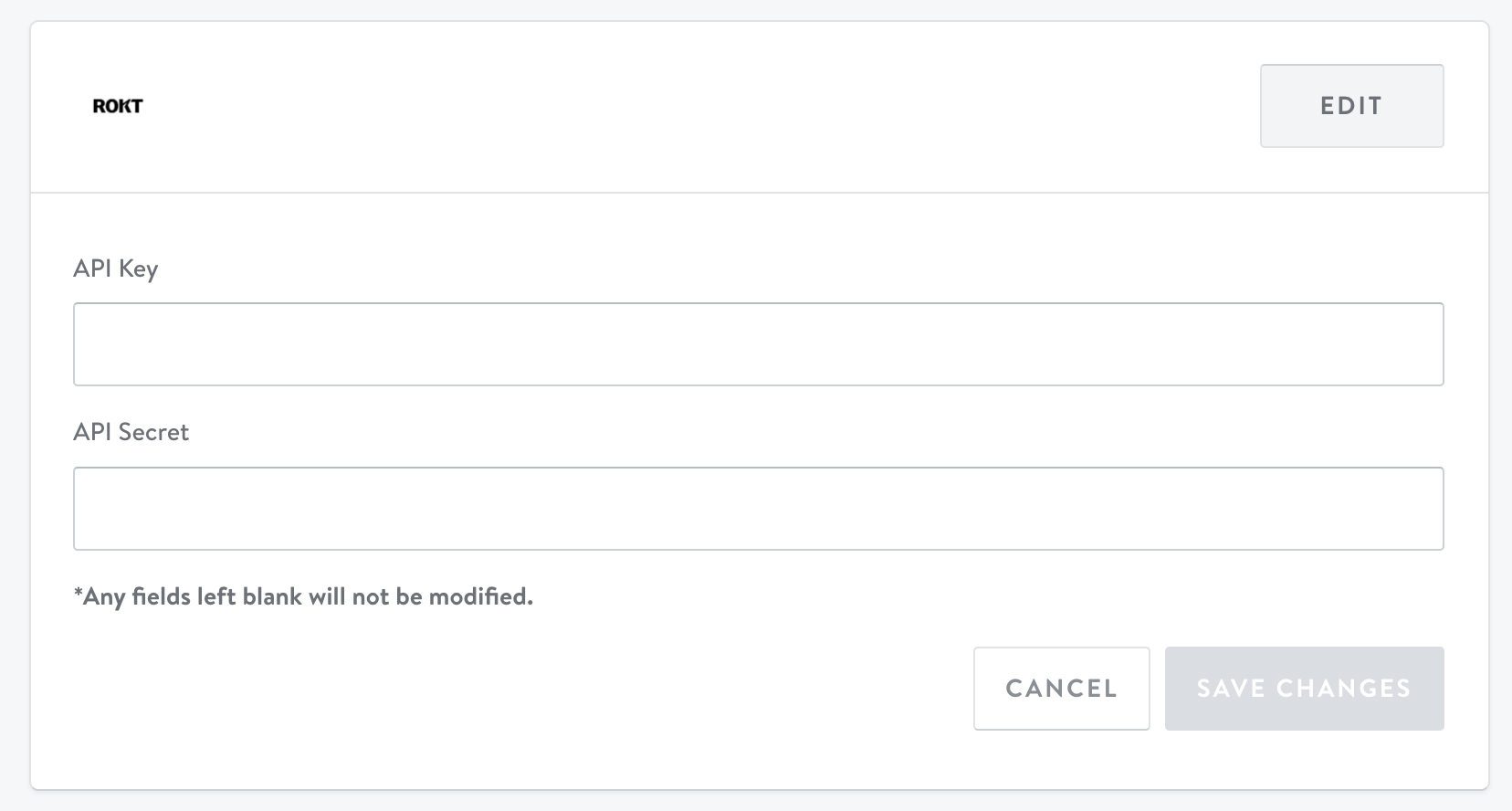
Task: Click the API Key label
Action: [116, 269]
